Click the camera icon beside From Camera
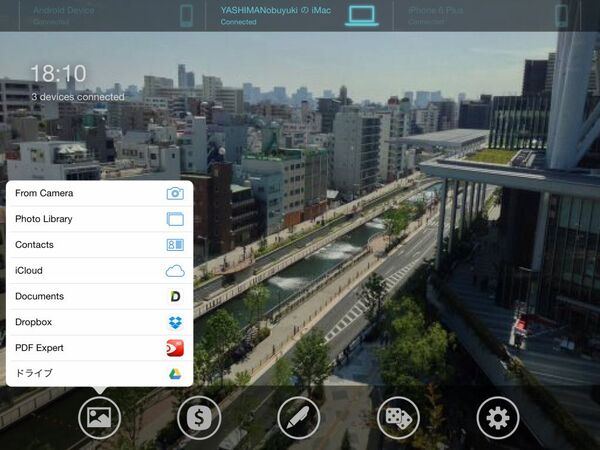The height and width of the screenshot is (450, 600). (x=175, y=193)
